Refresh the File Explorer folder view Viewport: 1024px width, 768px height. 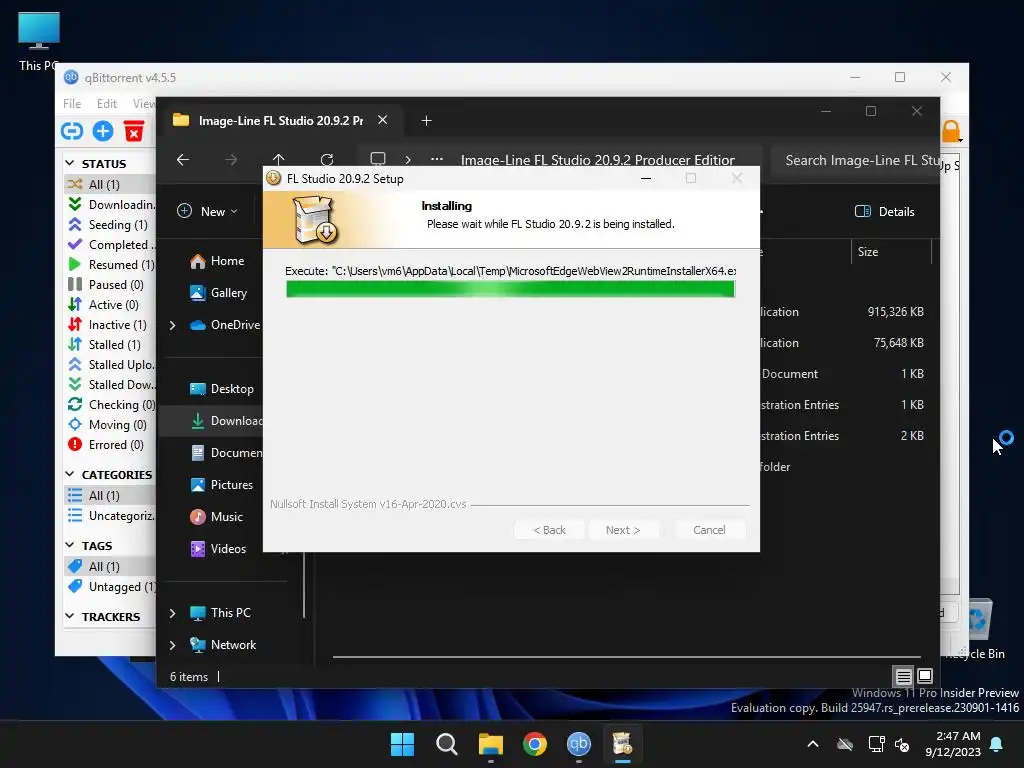327,160
